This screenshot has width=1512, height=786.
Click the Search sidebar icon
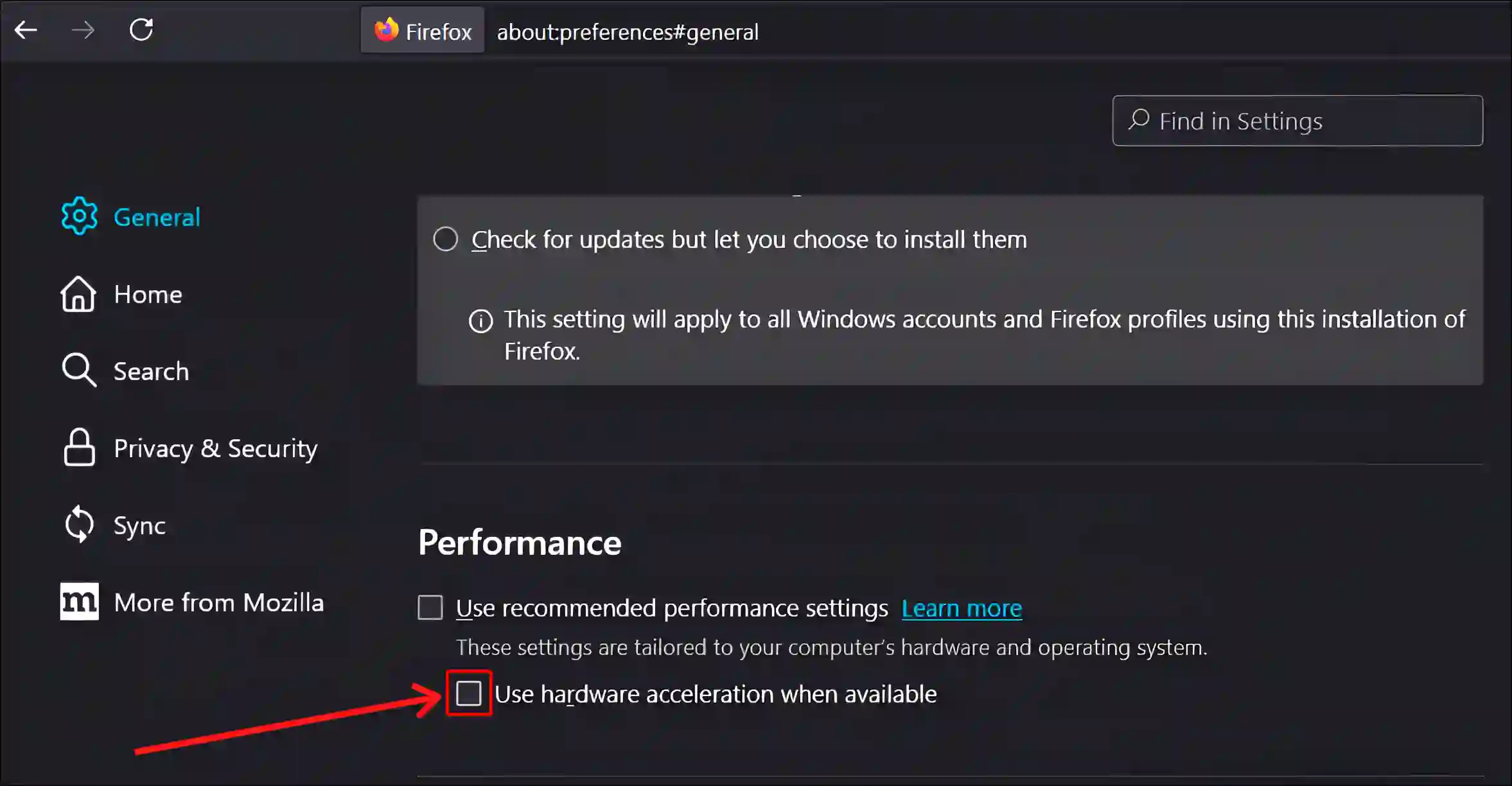coord(79,370)
